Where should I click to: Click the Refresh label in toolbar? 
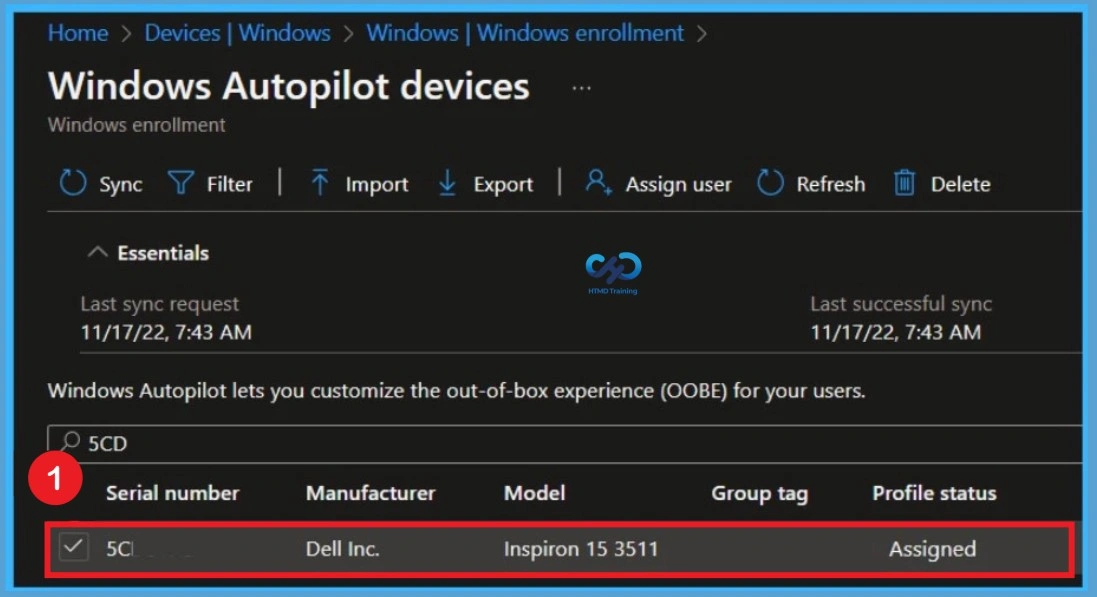pos(830,184)
